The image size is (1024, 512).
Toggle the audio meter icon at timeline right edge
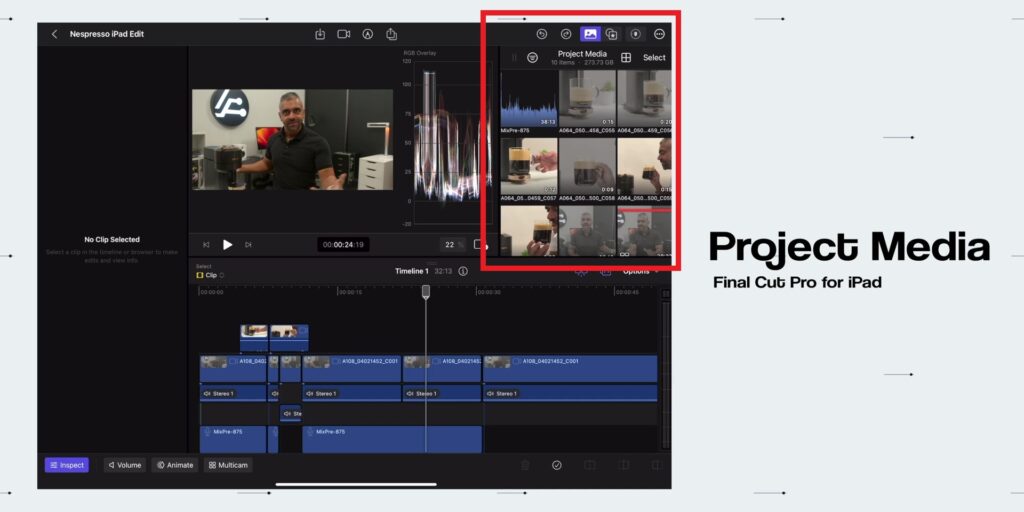point(665,295)
